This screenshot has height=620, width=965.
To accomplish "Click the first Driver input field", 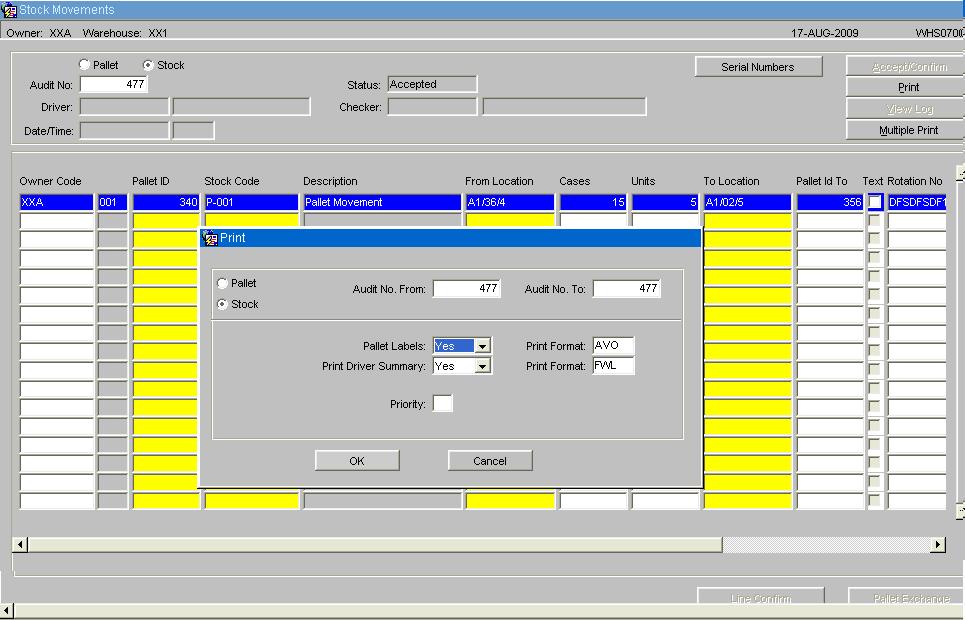I will (124, 107).
